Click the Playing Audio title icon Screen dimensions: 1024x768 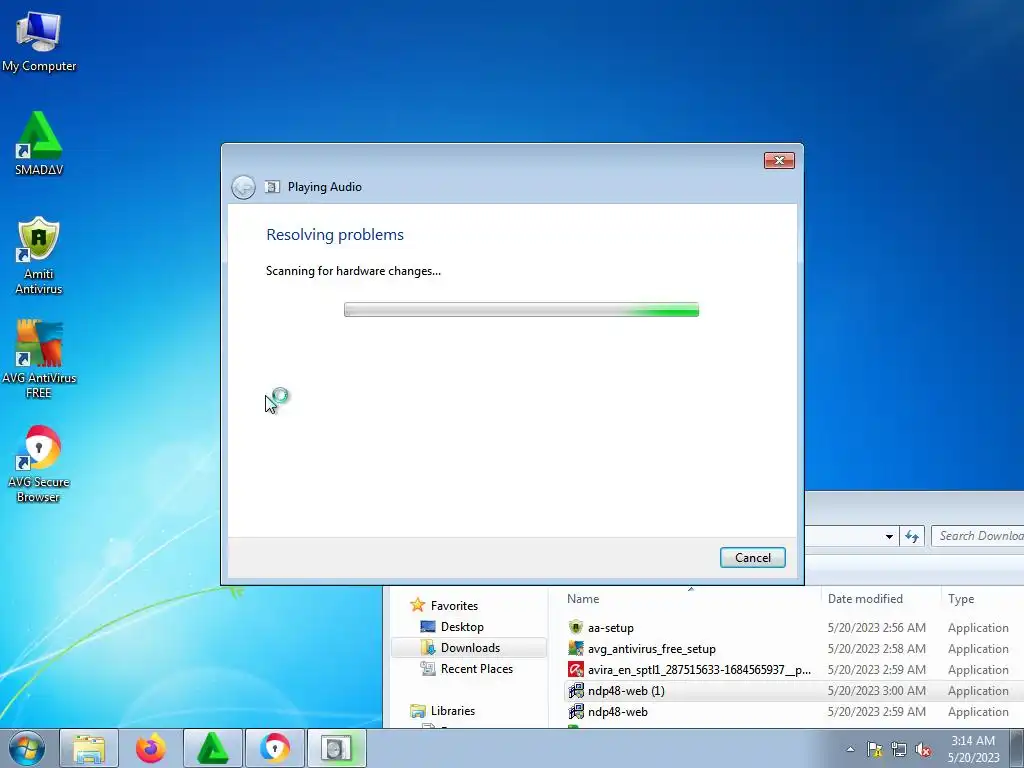(x=272, y=187)
